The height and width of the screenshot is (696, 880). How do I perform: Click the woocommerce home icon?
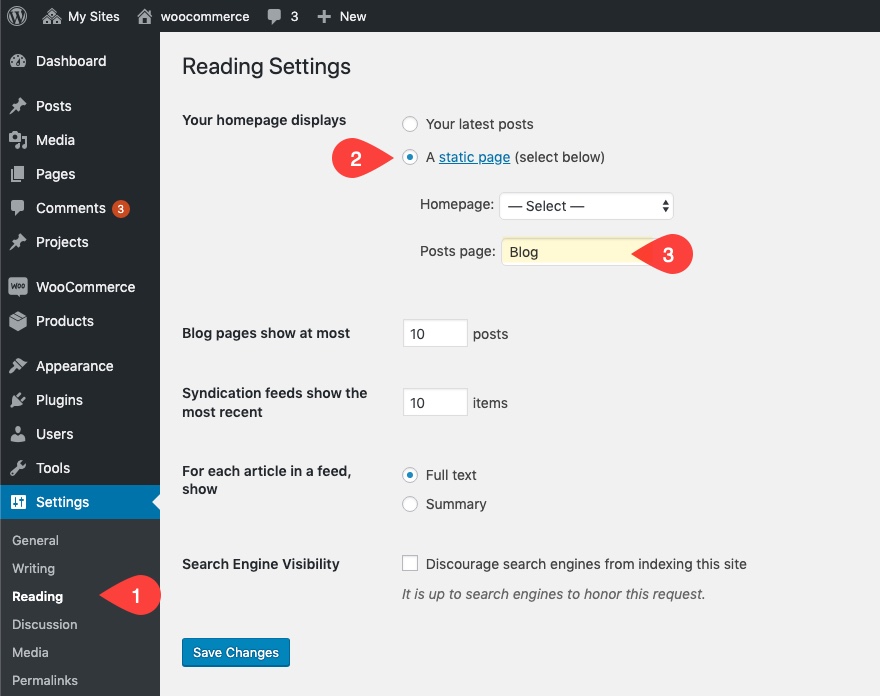click(146, 16)
